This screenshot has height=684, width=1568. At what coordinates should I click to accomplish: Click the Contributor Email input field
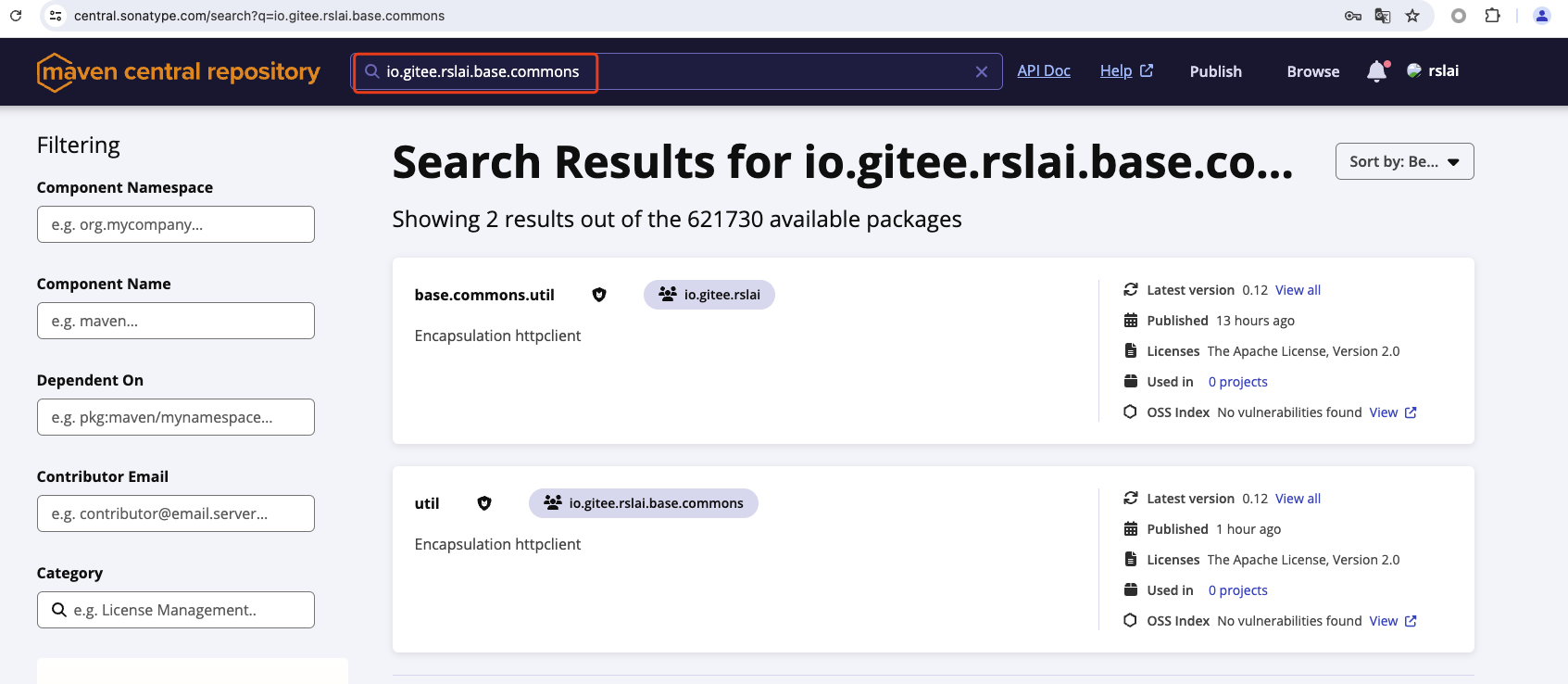[x=176, y=513]
